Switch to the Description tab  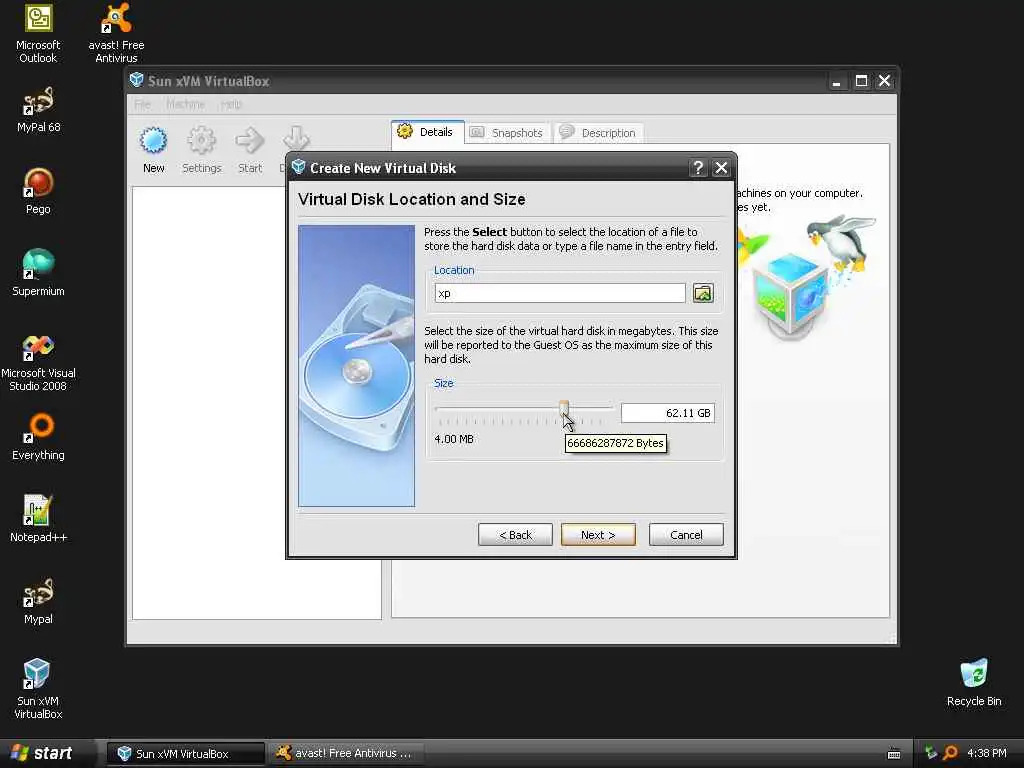[599, 133]
